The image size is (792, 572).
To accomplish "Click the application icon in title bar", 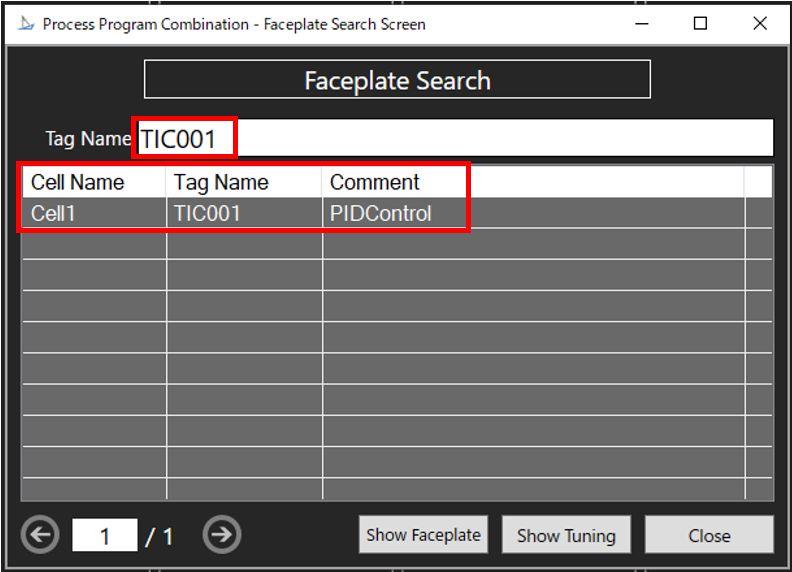I will click(x=26, y=24).
